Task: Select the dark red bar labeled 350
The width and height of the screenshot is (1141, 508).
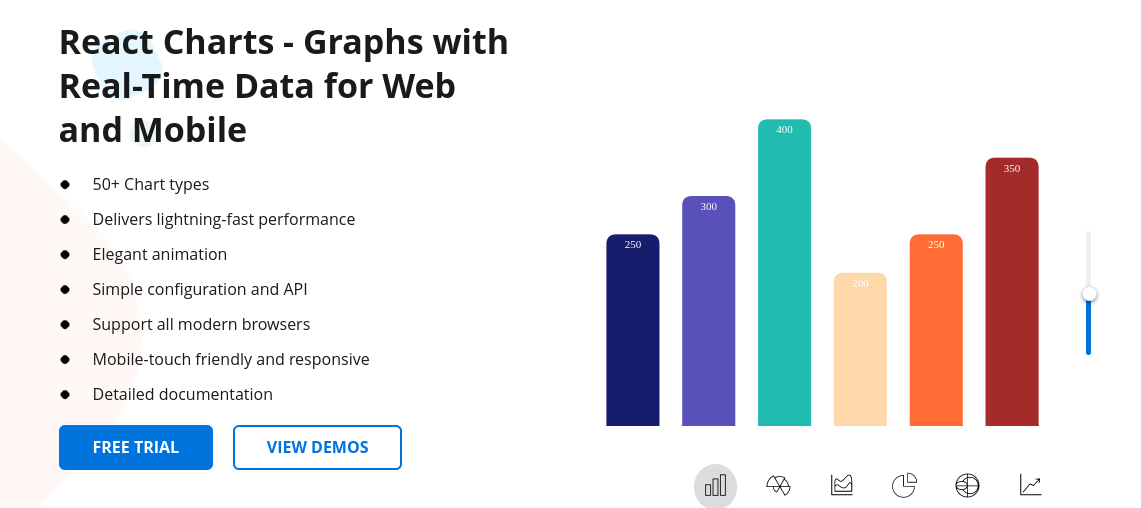Action: (x=1012, y=295)
